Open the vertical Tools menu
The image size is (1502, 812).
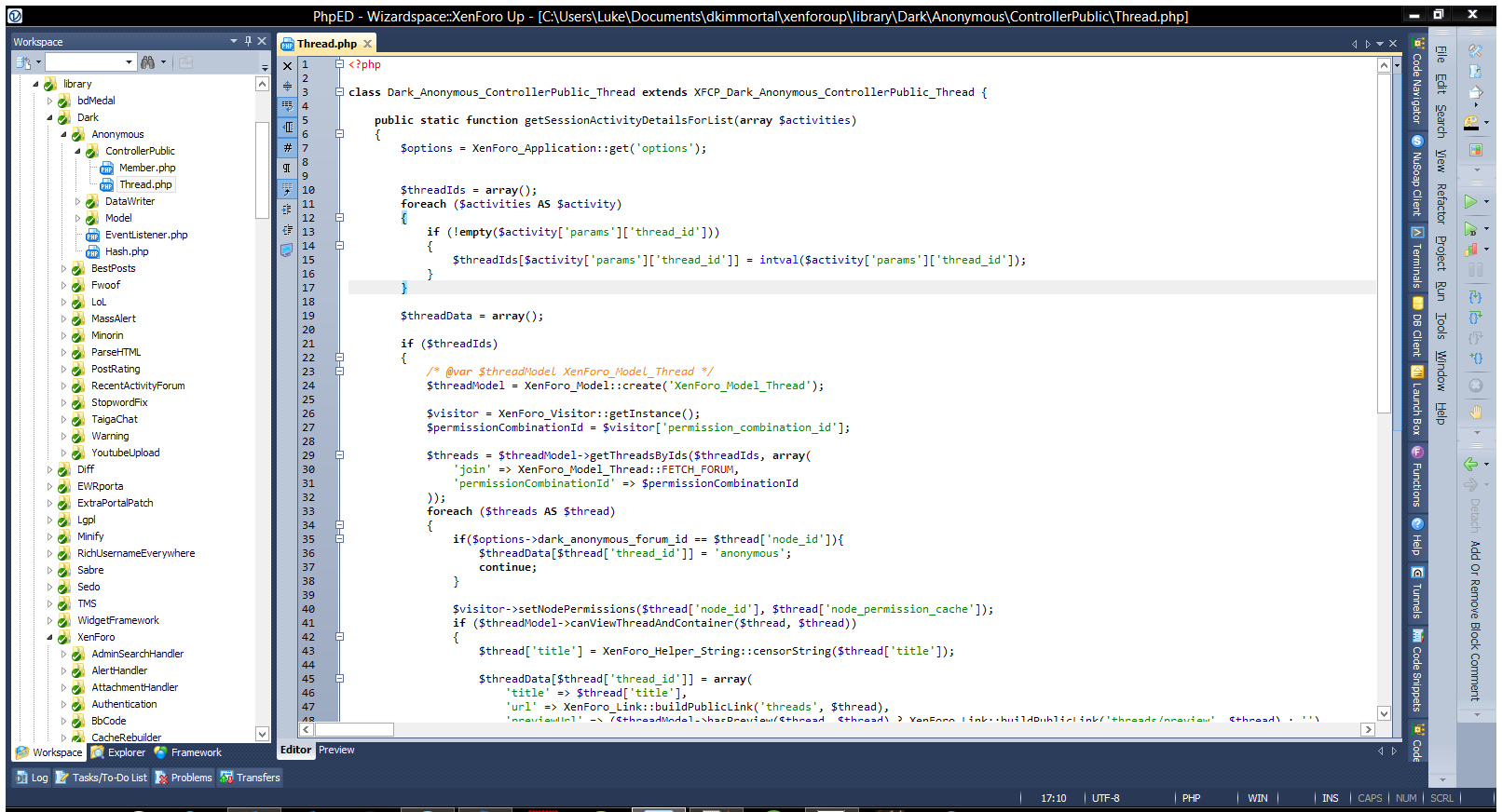1441,326
